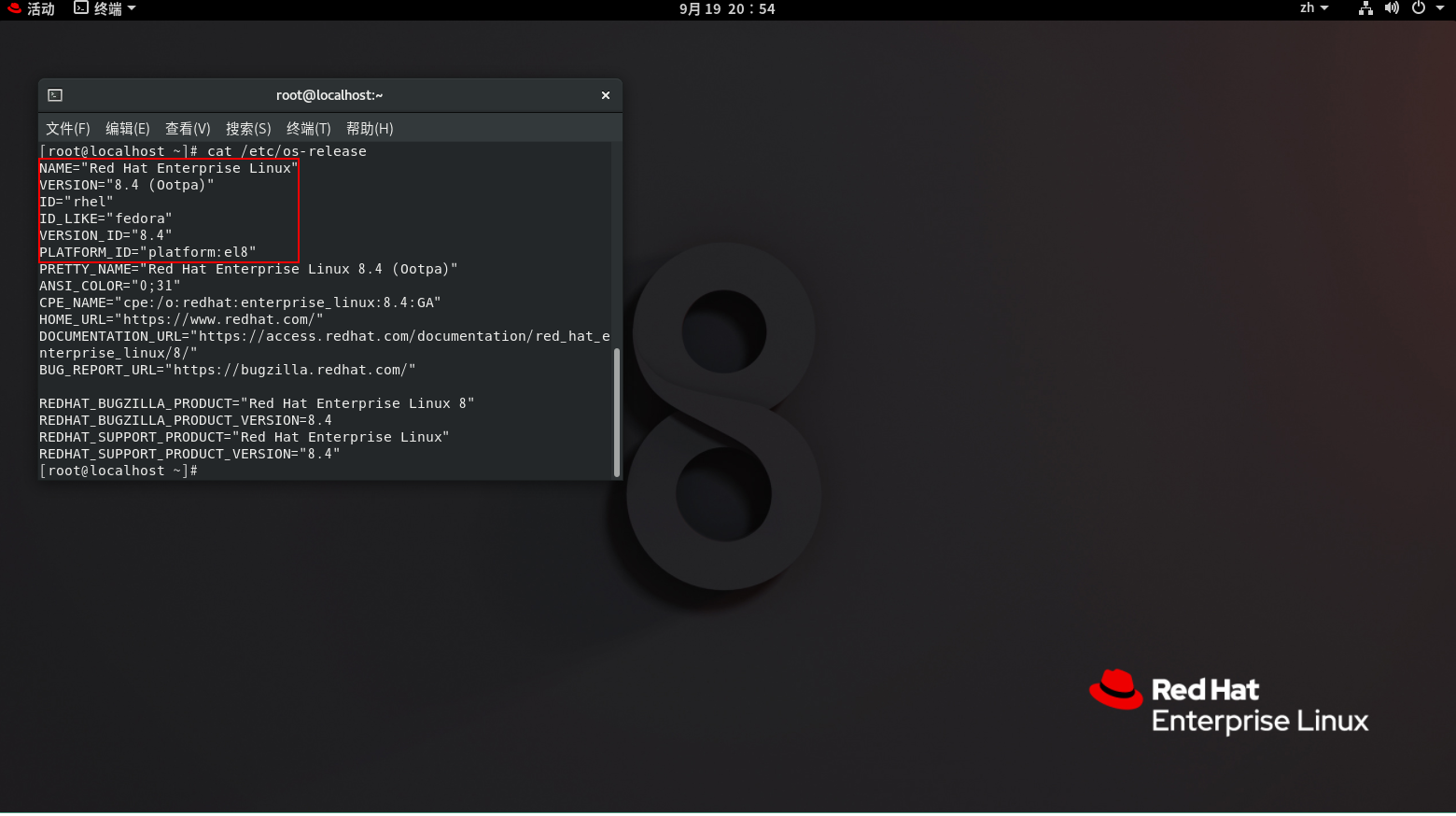Open the 帮助(H) menu
The height and width of the screenshot is (816, 1456).
(370, 129)
